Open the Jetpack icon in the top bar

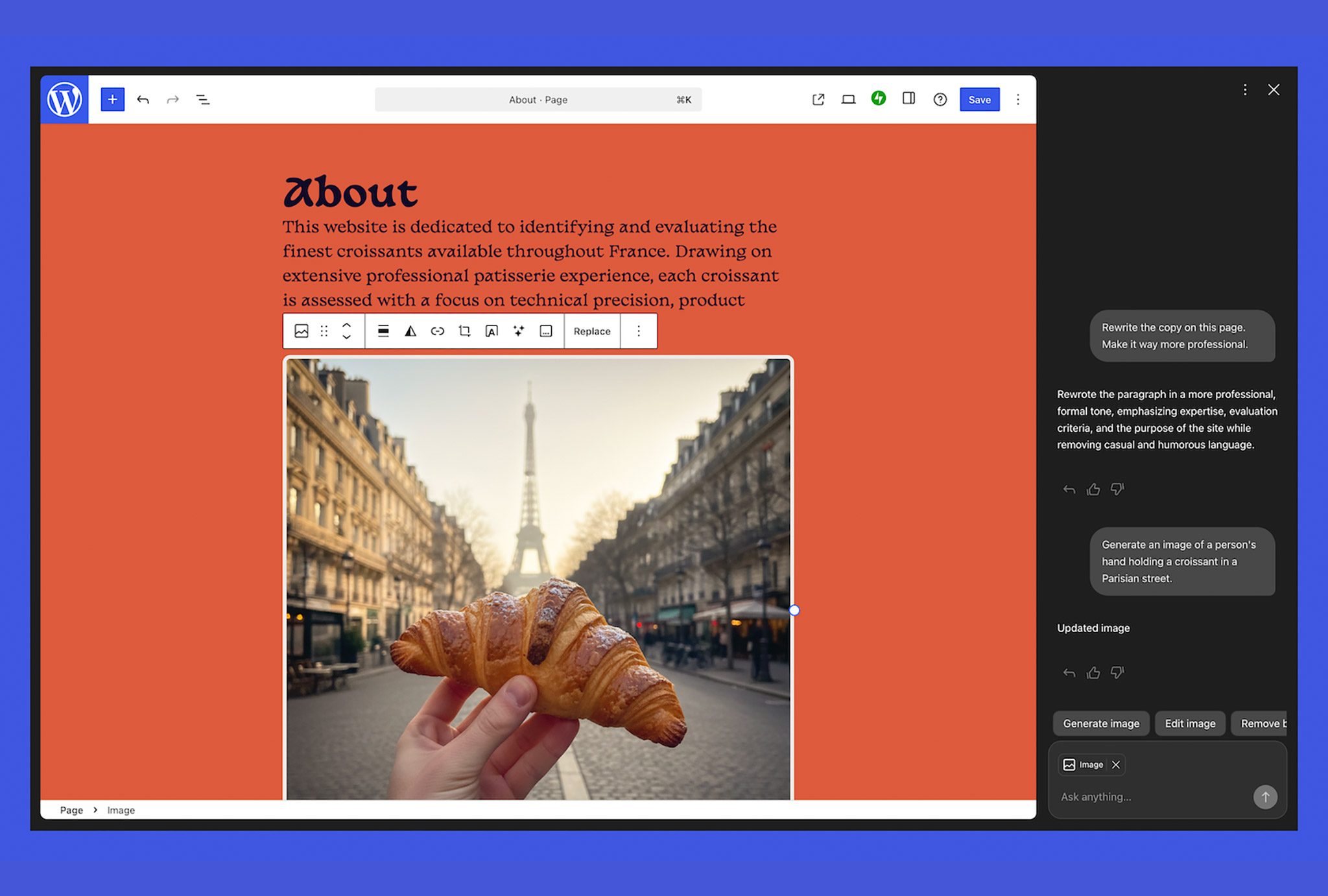coord(879,99)
